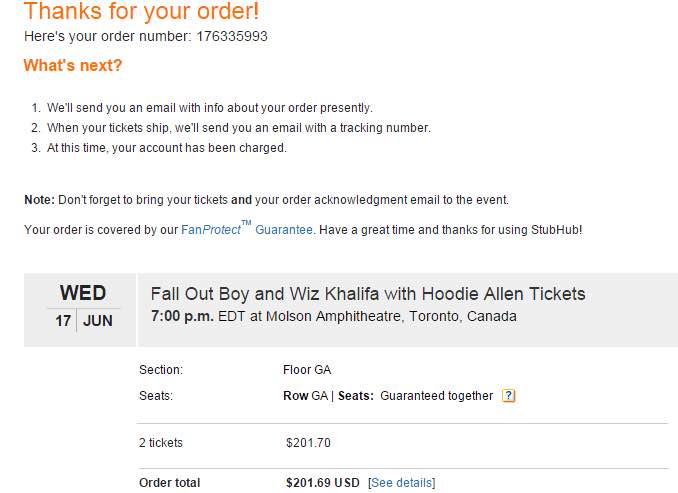Click the day number 17 in date box
This screenshot has height=493, width=678.
63,322
